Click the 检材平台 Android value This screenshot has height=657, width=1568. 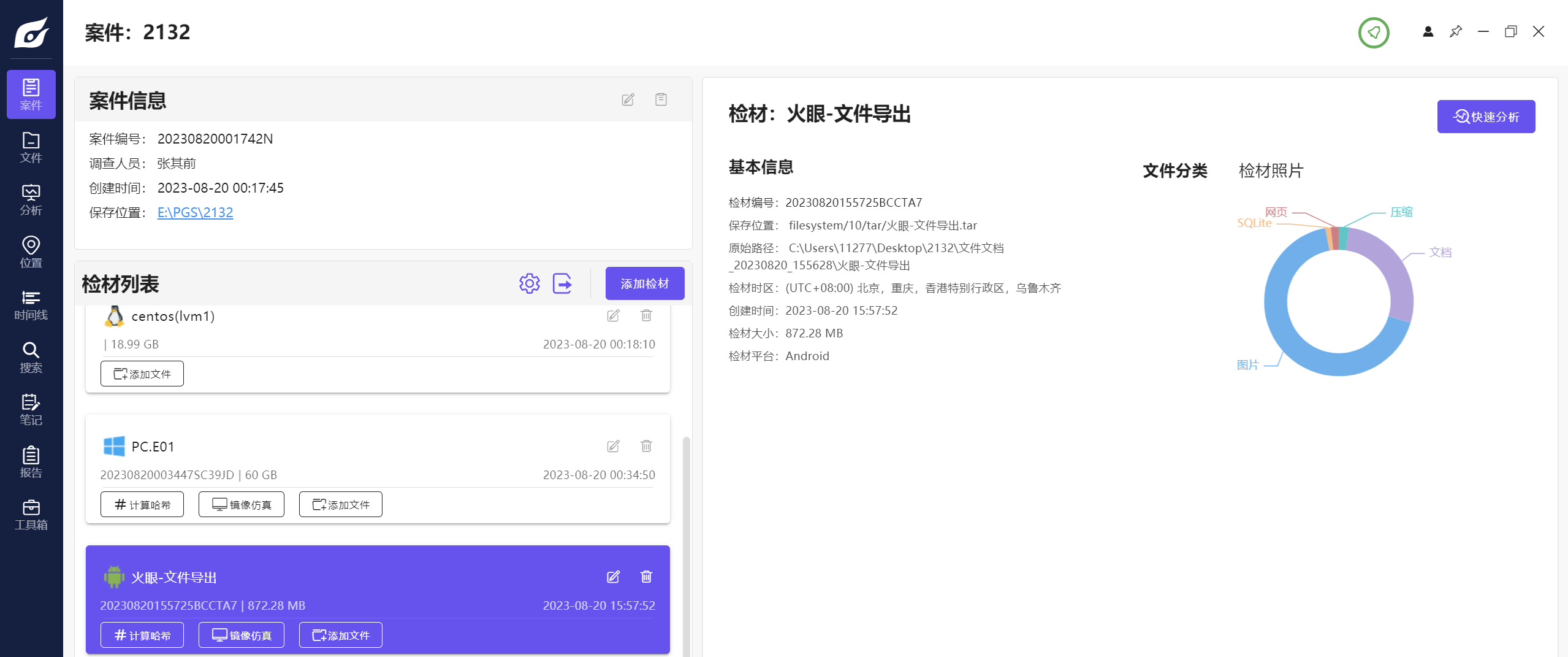tap(807, 356)
